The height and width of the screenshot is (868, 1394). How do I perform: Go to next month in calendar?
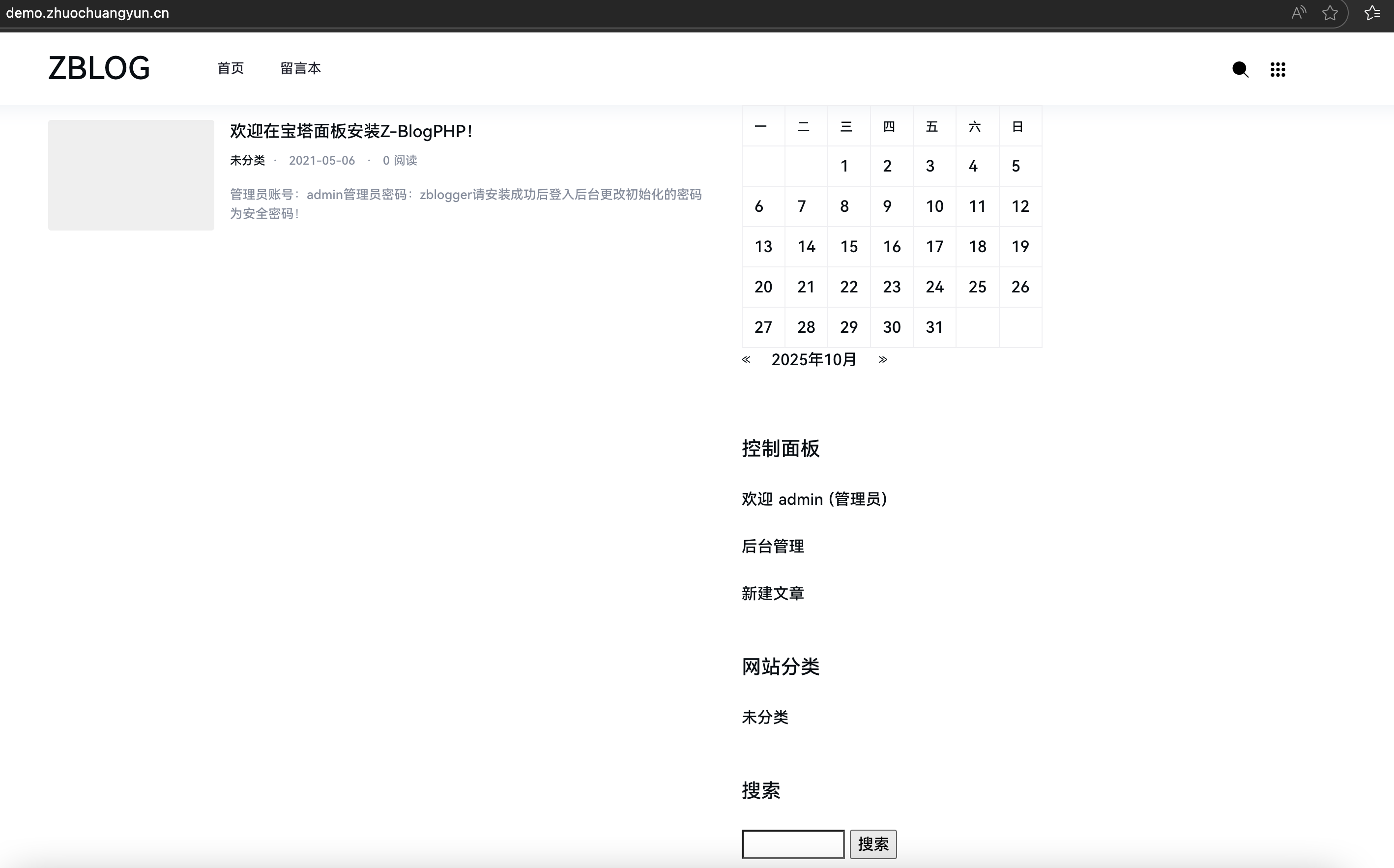pyautogui.click(x=882, y=359)
